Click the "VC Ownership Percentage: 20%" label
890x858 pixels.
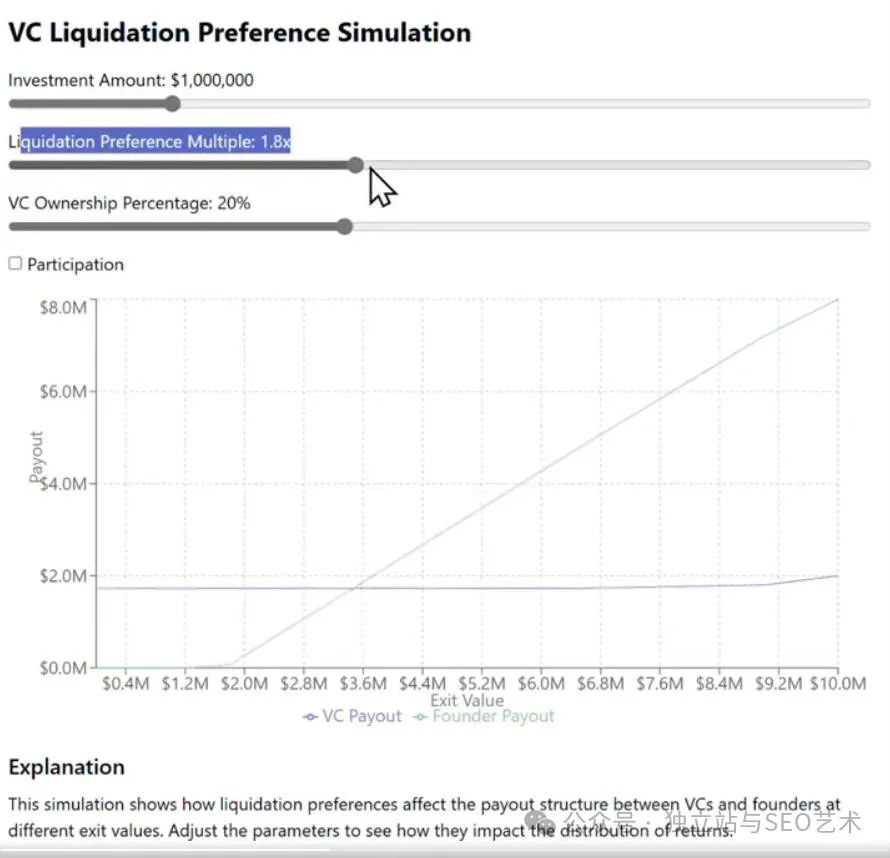tap(129, 203)
